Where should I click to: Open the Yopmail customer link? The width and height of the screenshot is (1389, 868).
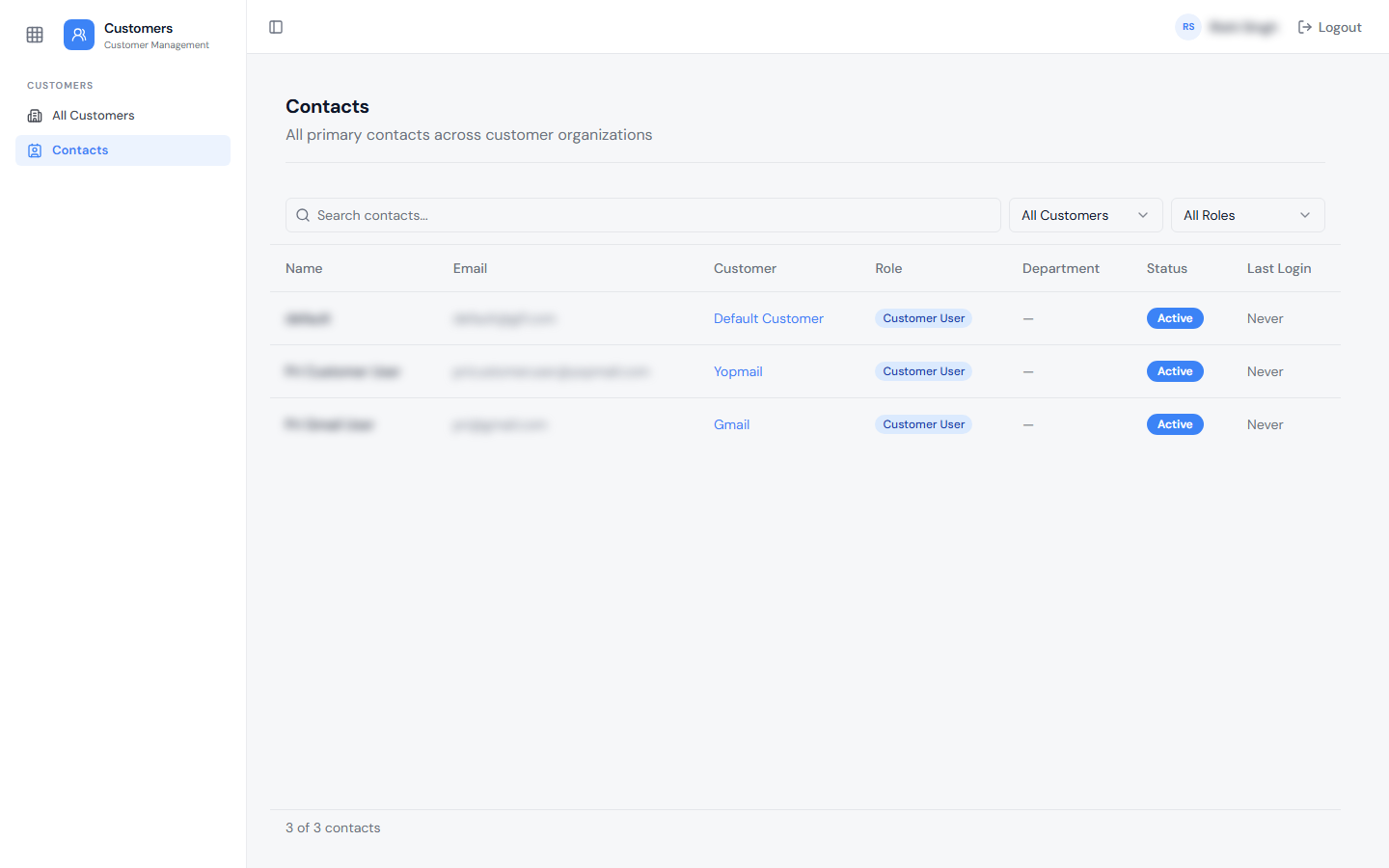(x=738, y=371)
